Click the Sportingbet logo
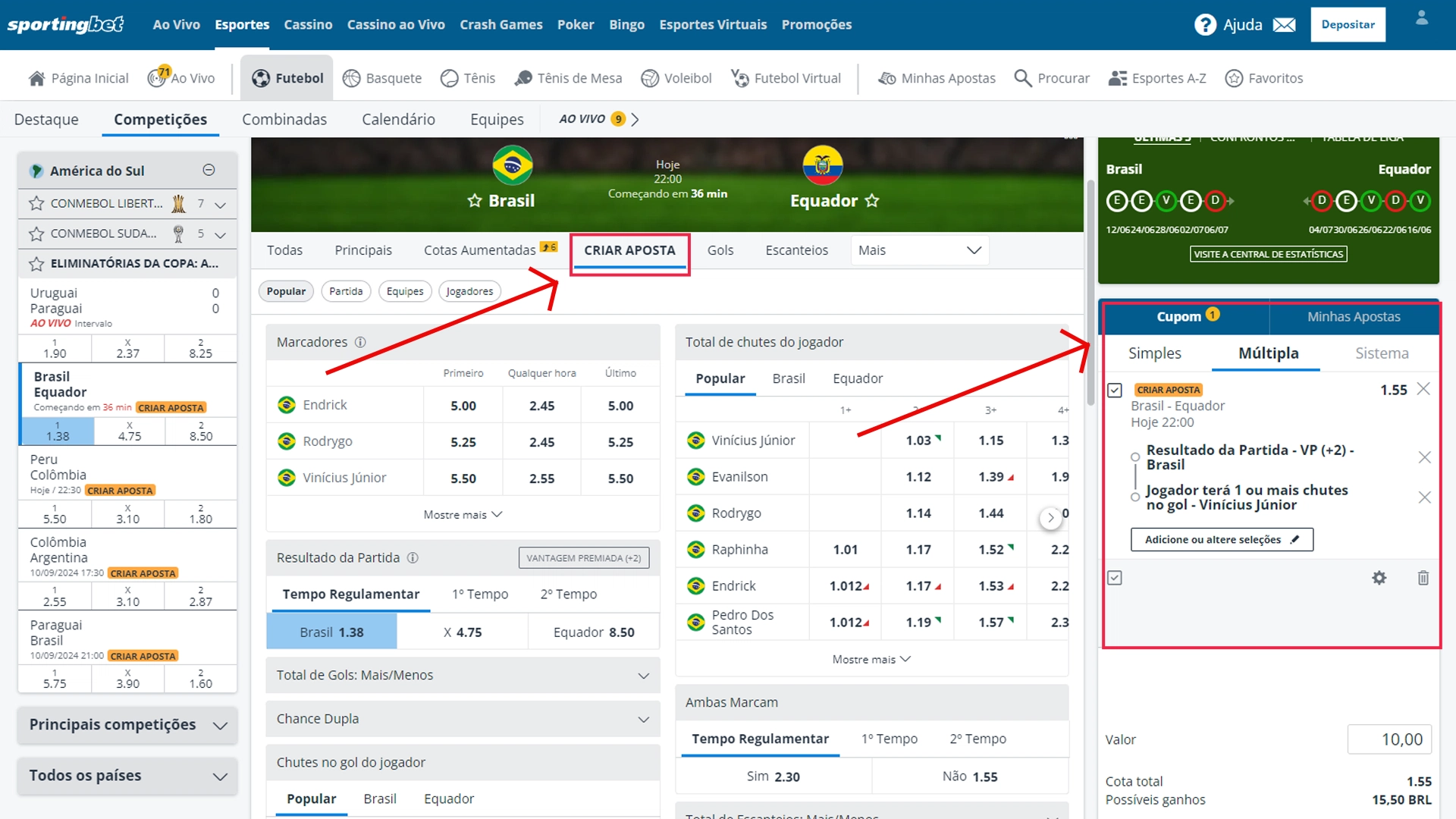1456x819 pixels. (x=65, y=24)
